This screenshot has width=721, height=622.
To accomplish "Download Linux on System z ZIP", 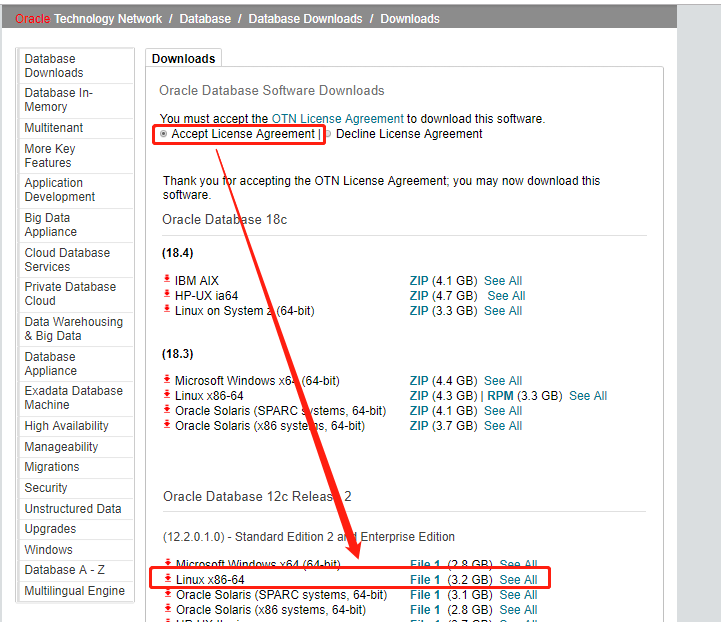I will click(419, 311).
